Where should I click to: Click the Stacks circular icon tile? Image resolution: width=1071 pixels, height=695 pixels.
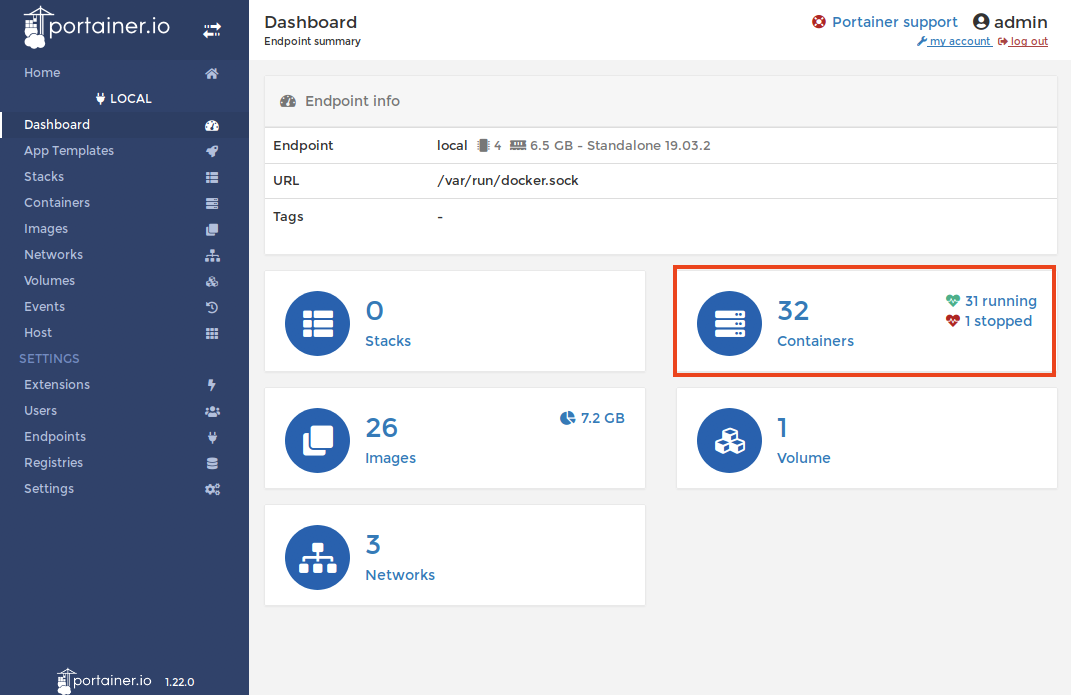[317, 324]
